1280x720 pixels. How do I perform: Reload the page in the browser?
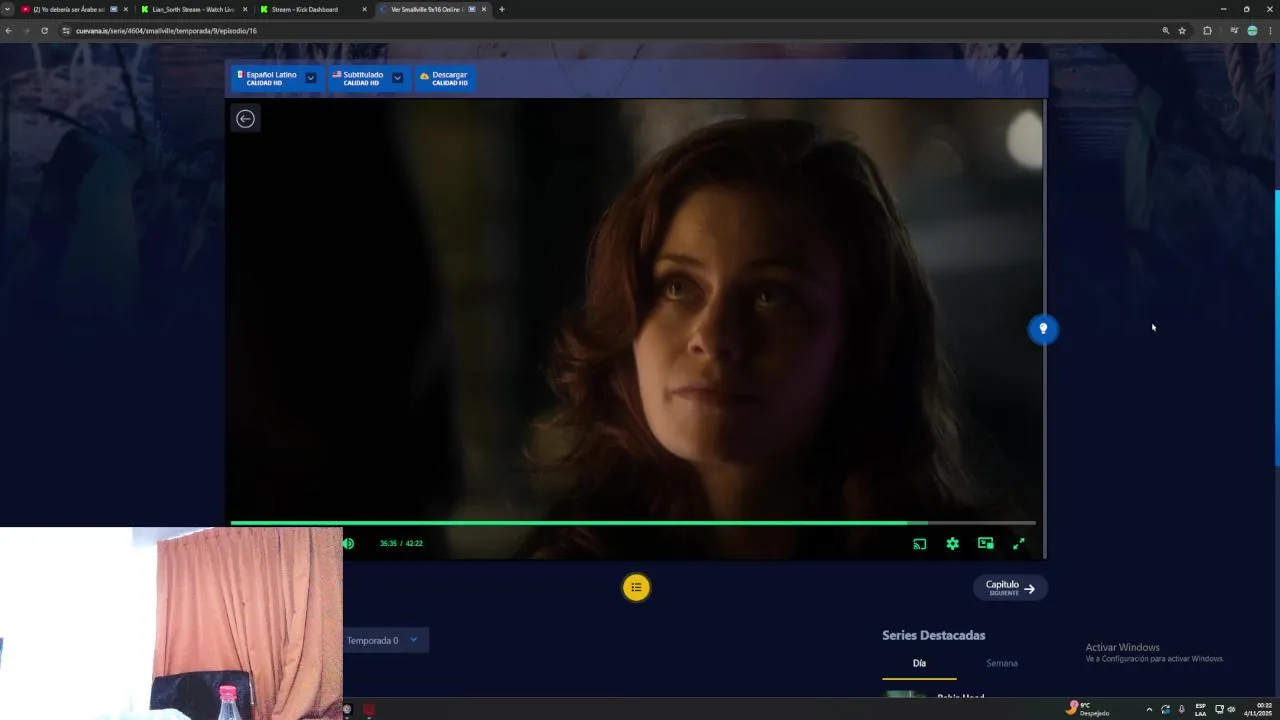tap(44, 31)
